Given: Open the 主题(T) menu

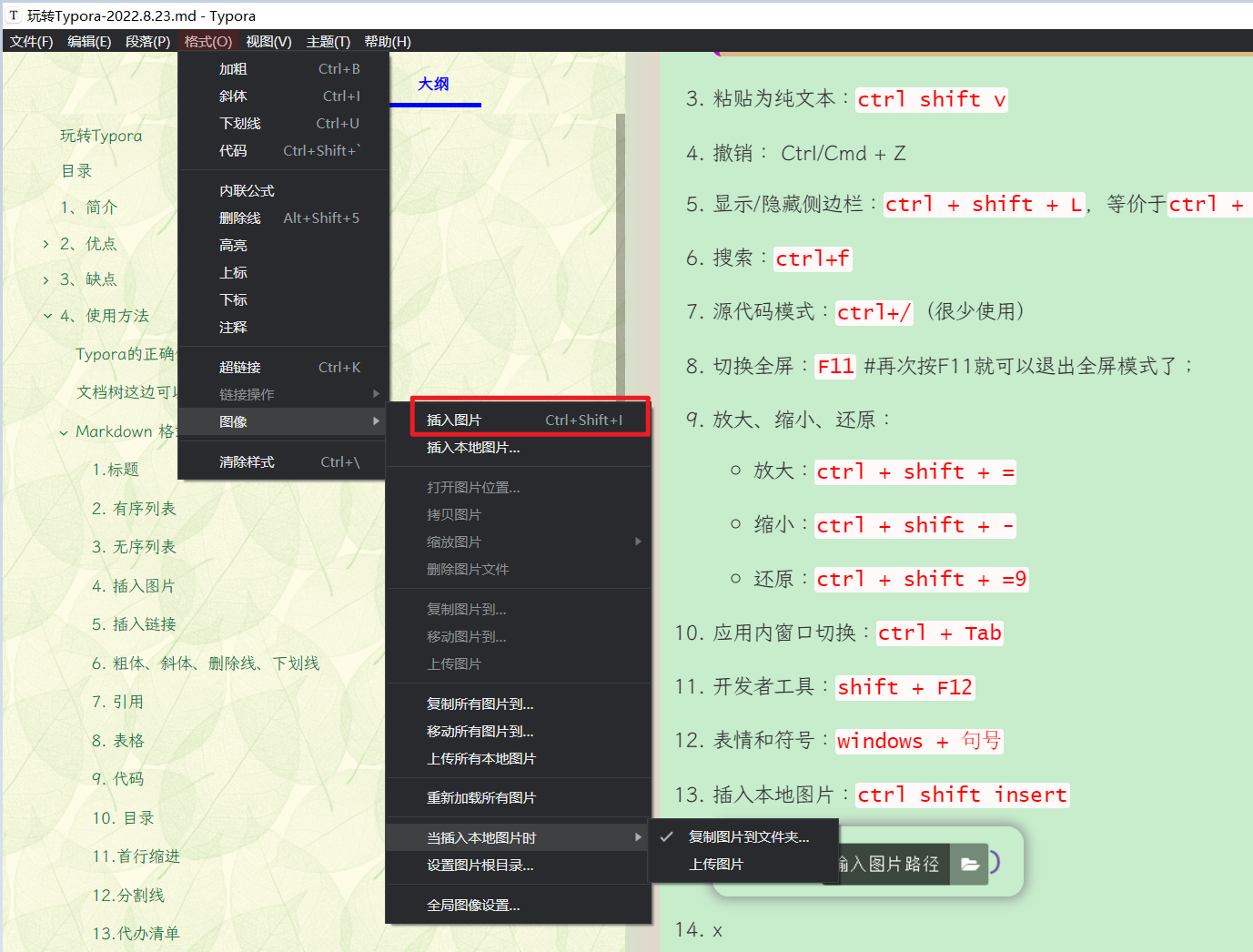Looking at the screenshot, I should click(x=328, y=41).
